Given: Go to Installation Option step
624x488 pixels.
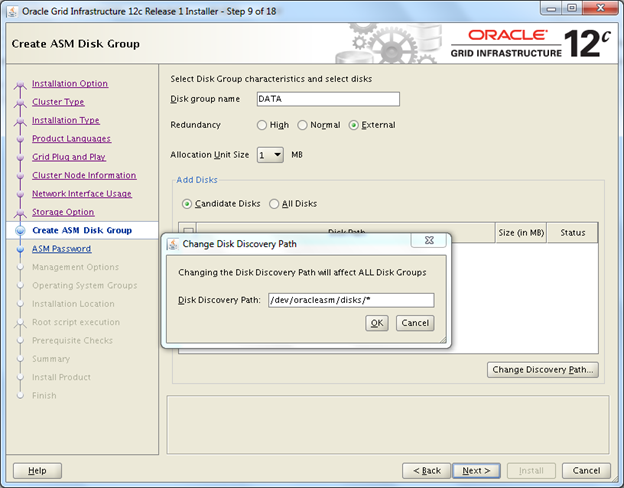Looking at the screenshot, I should [x=70, y=84].
